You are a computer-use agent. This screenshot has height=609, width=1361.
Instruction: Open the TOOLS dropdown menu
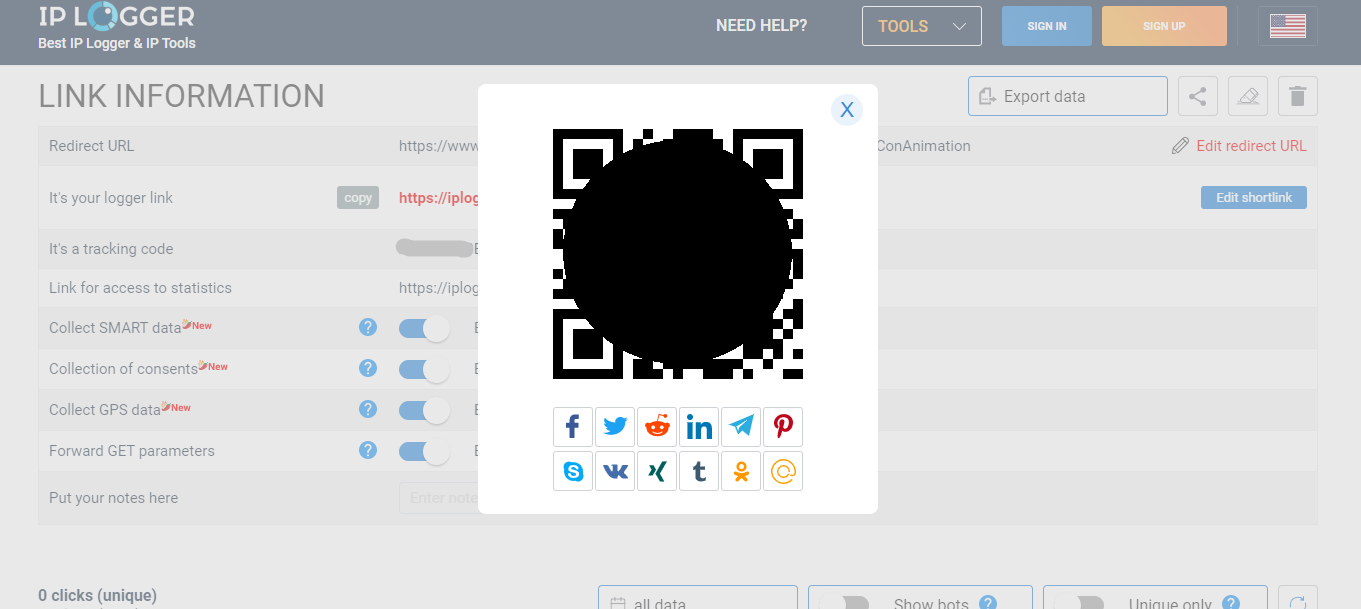click(x=922, y=26)
